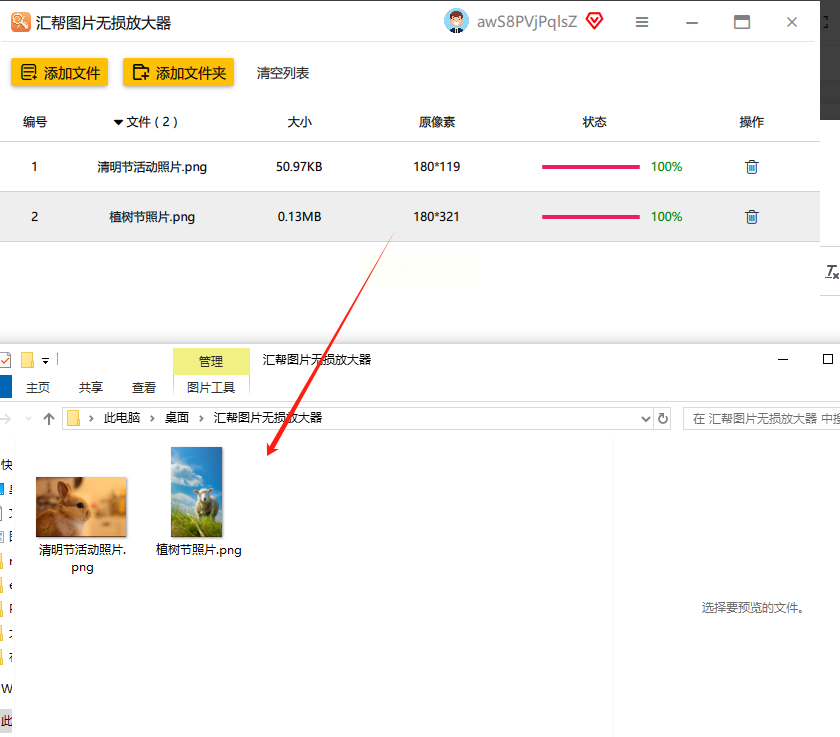Select the 图片工具 ribbon tab
The height and width of the screenshot is (737, 840).
[x=211, y=387]
